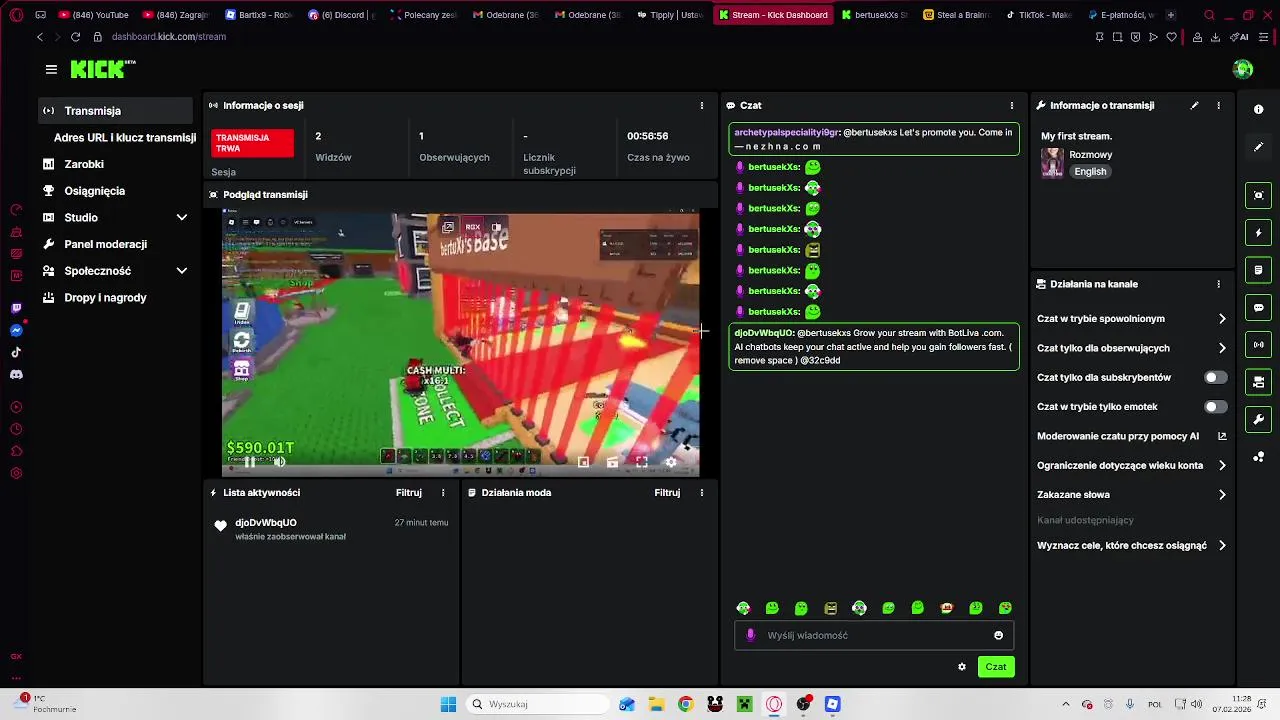This screenshot has height=720, width=1280.
Task: Pause the stream preview video
Action: point(250,462)
